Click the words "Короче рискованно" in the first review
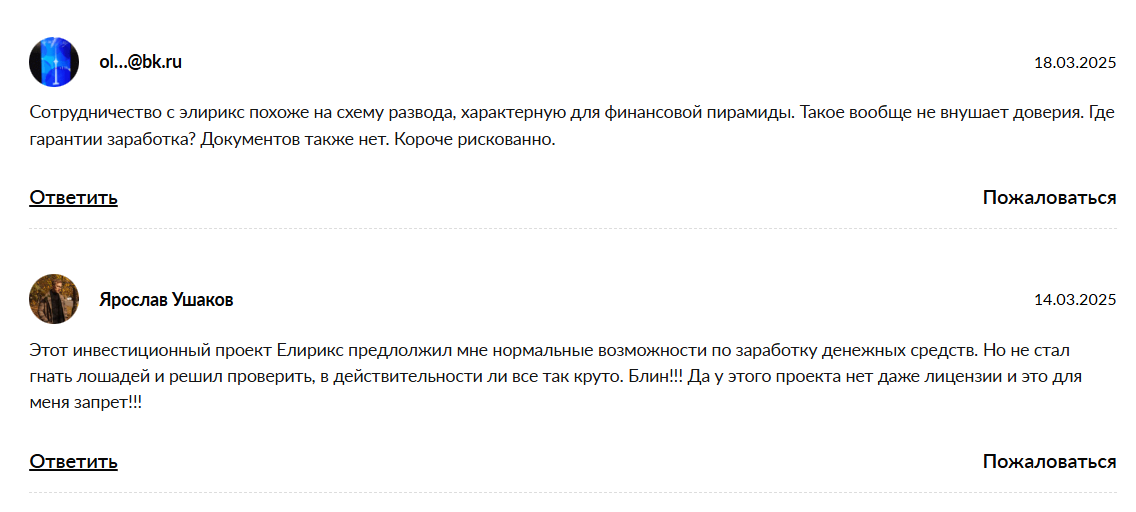The height and width of the screenshot is (512, 1136). 474,139
